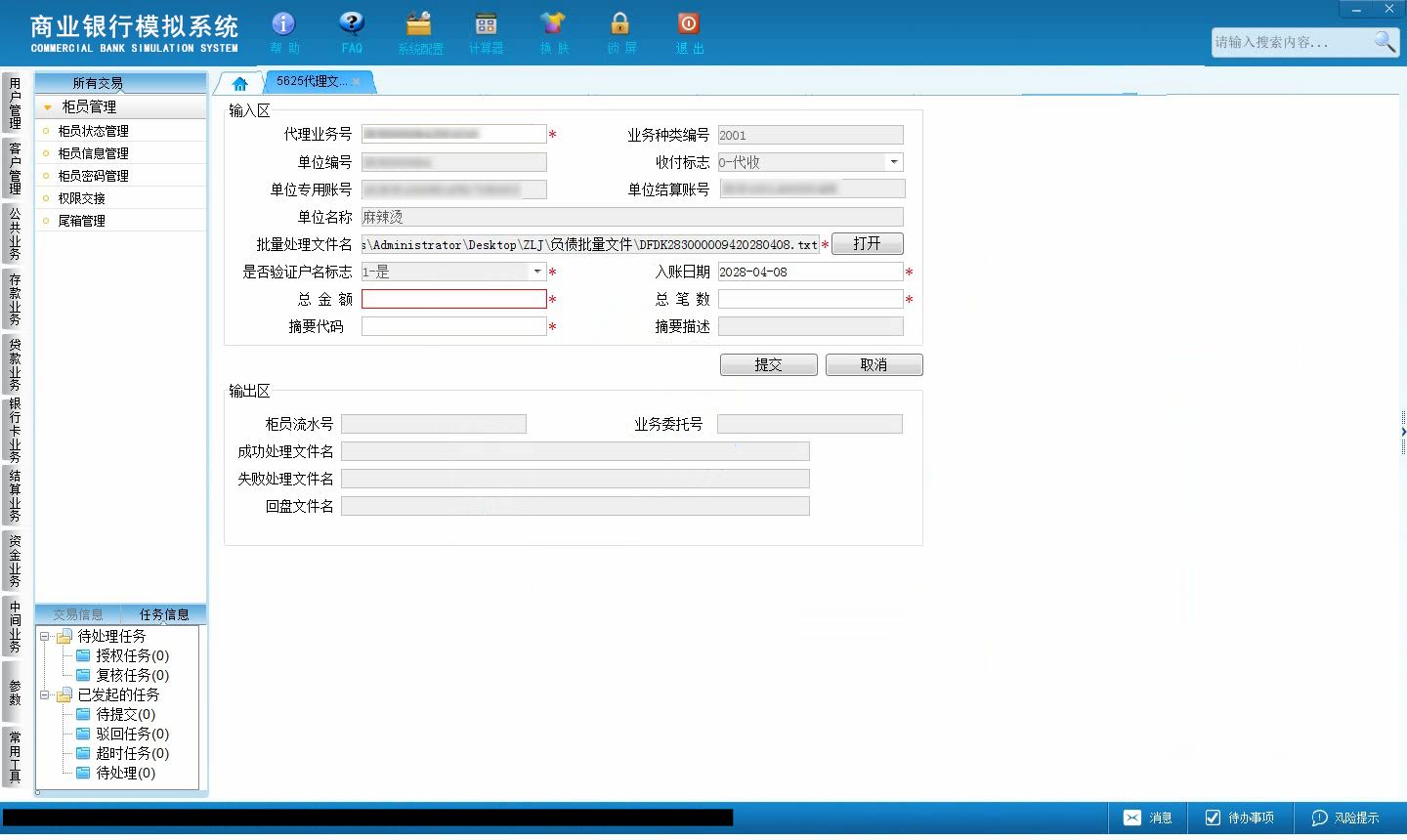Open 消息 messages in status bar
This screenshot has height=840, width=1407.
click(1148, 818)
